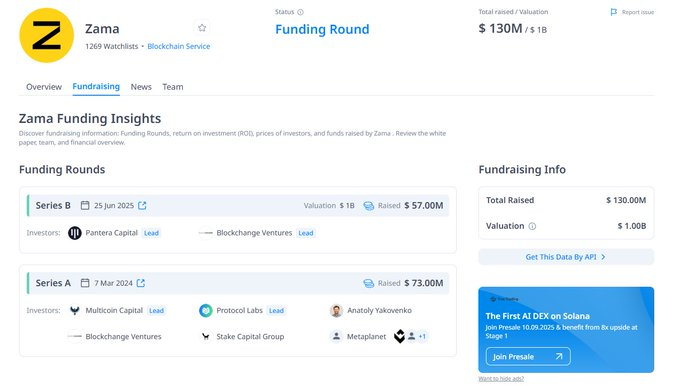Click the Zama yellow logo
This screenshot has width=680, height=386.
[46, 35]
